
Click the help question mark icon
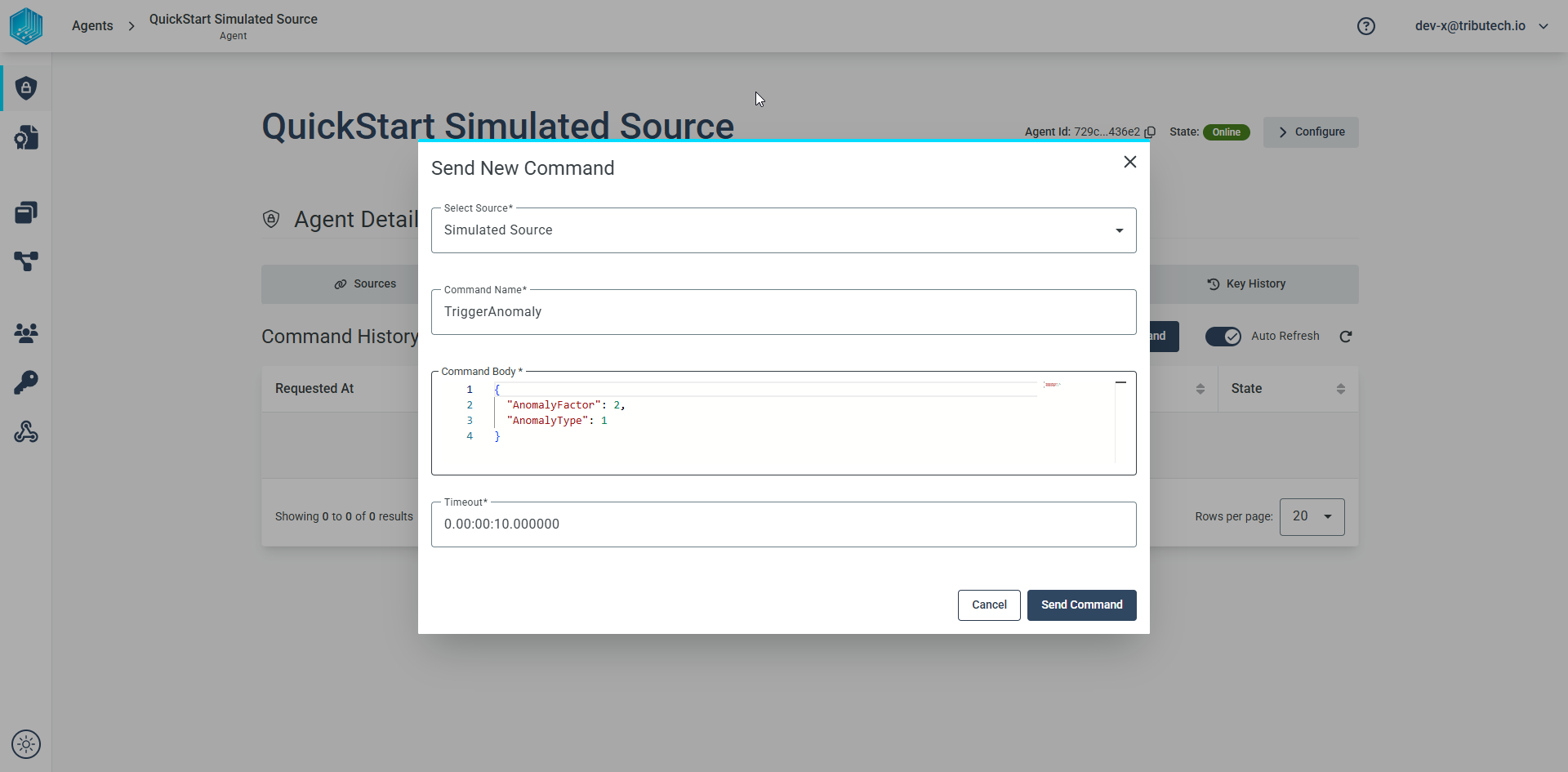tap(1366, 26)
